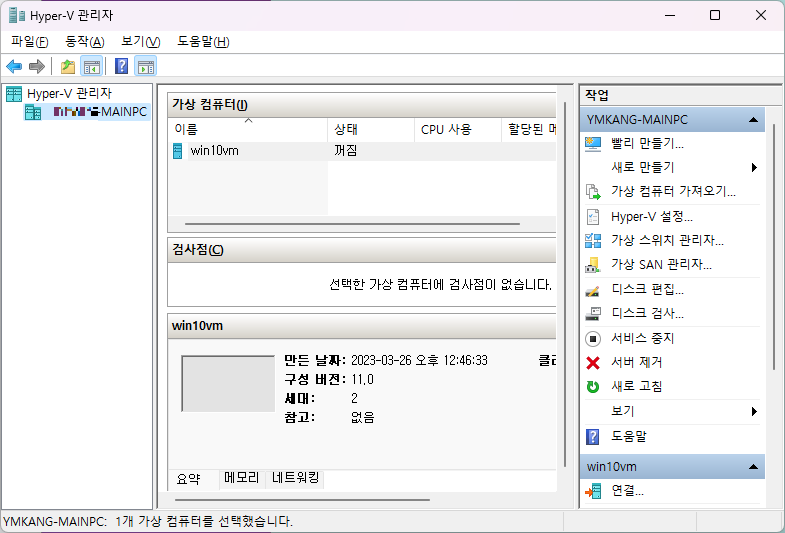Click 가상 컴퓨터 가져오기... action

673,191
